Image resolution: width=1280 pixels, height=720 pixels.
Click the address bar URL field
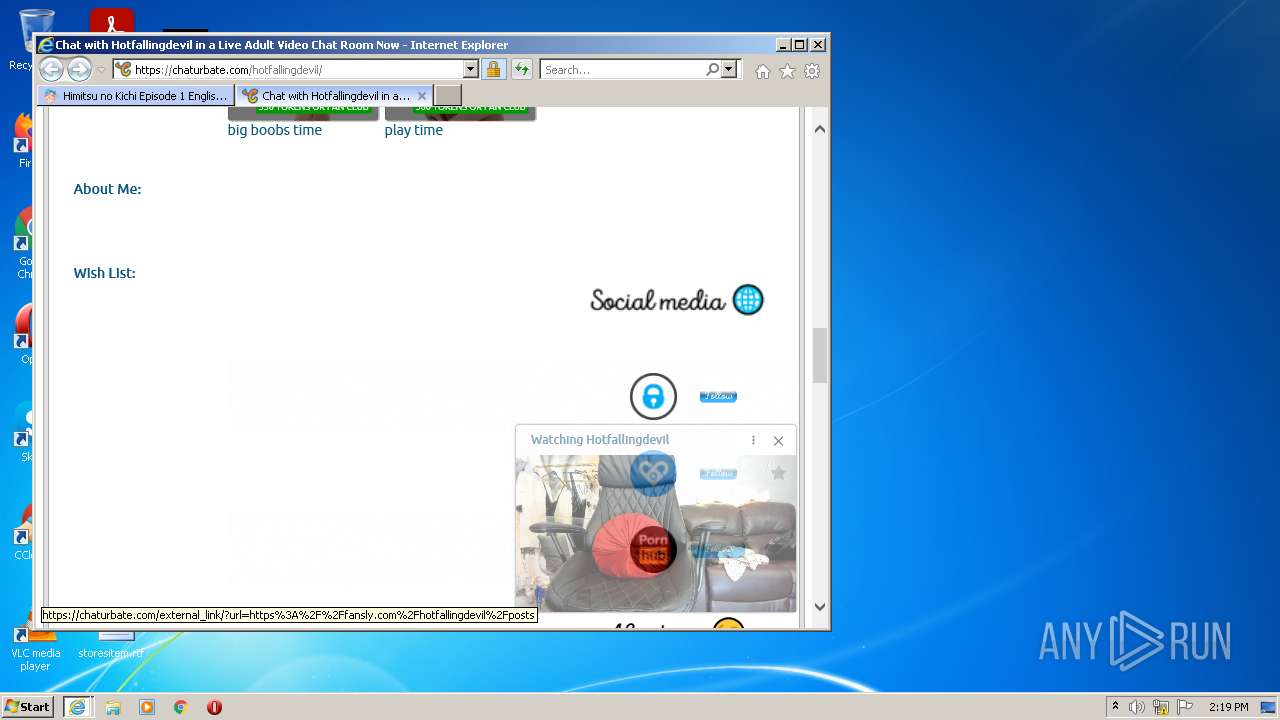(295, 70)
